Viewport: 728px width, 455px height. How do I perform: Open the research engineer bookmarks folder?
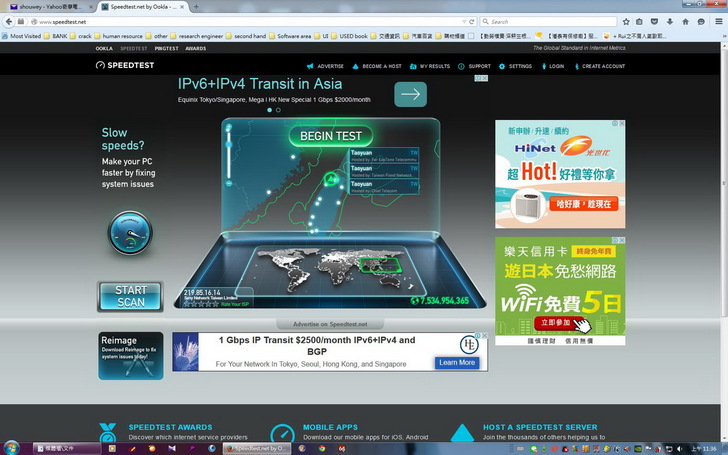pyautogui.click(x=196, y=36)
